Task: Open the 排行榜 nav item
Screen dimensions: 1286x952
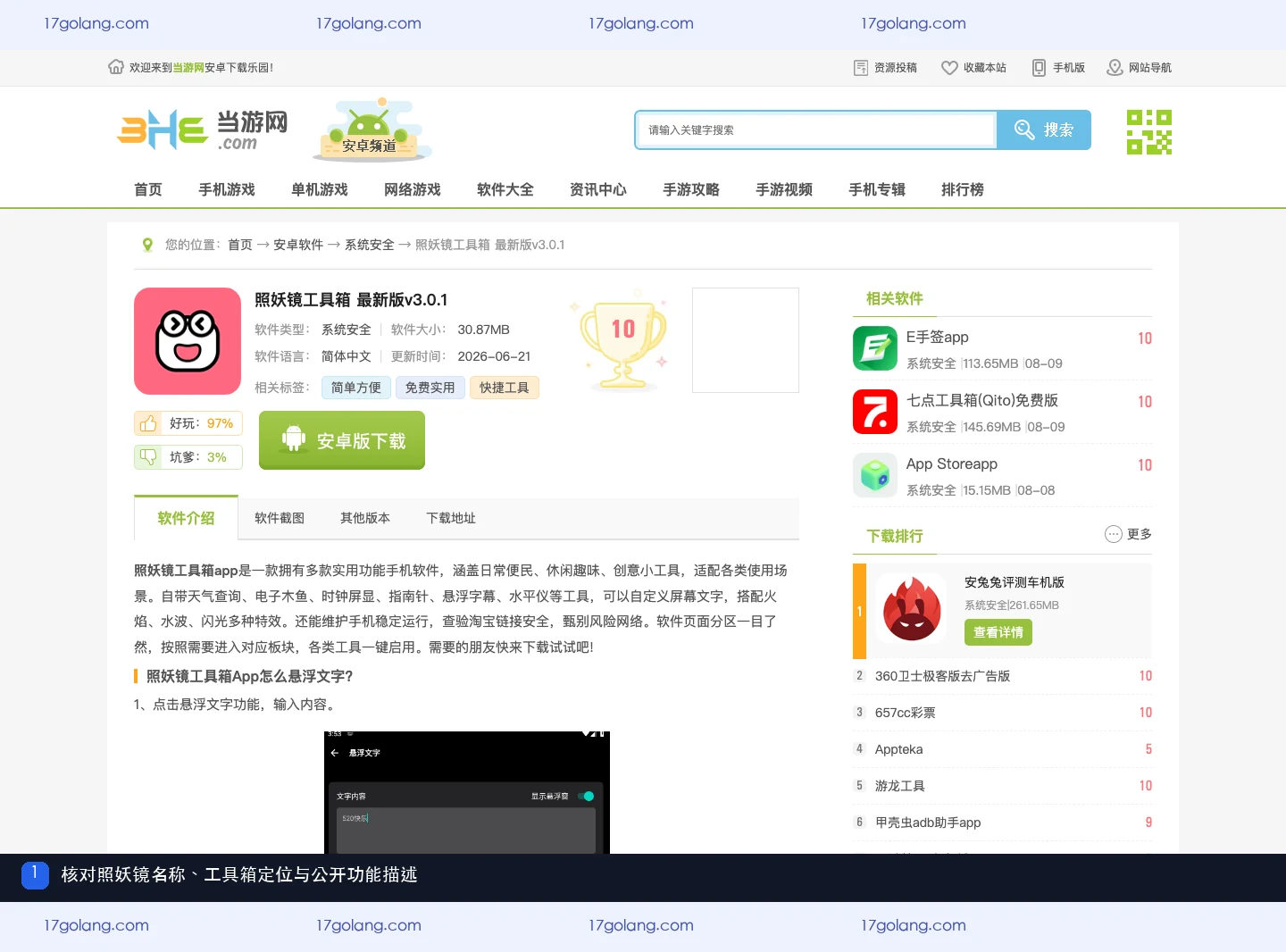Action: pyautogui.click(x=963, y=189)
